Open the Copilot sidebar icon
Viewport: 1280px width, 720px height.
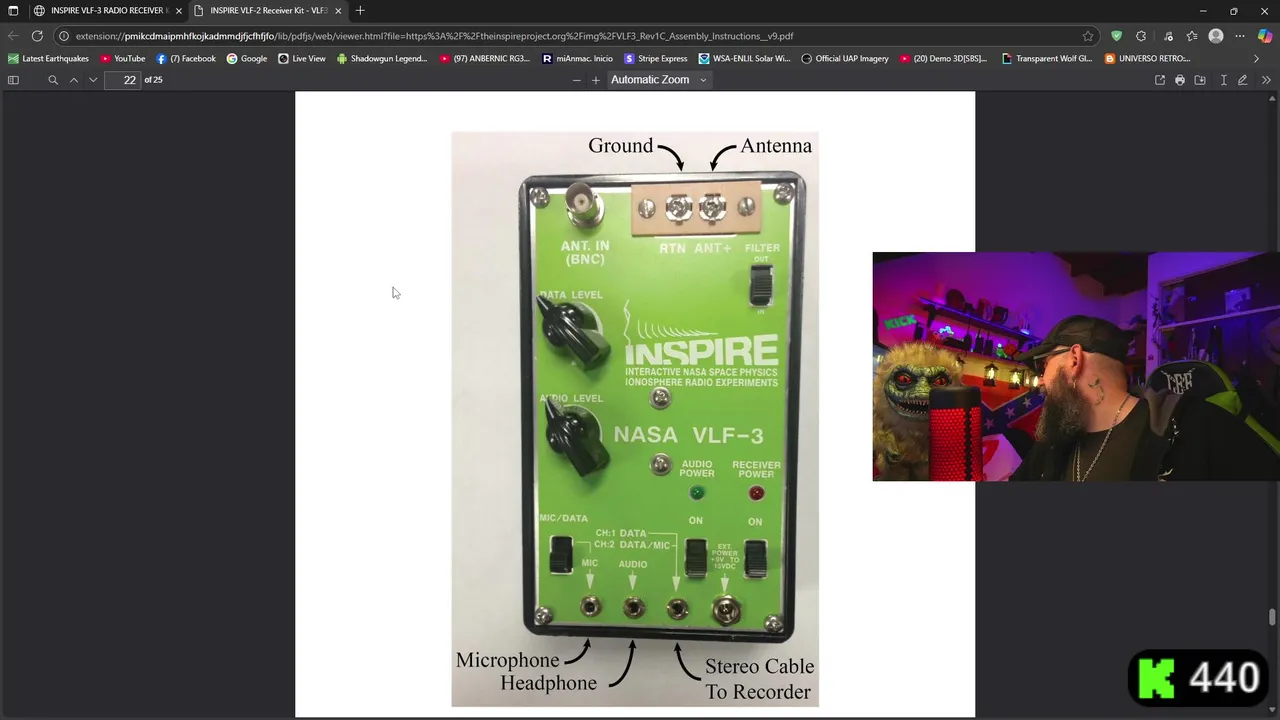tap(1266, 36)
